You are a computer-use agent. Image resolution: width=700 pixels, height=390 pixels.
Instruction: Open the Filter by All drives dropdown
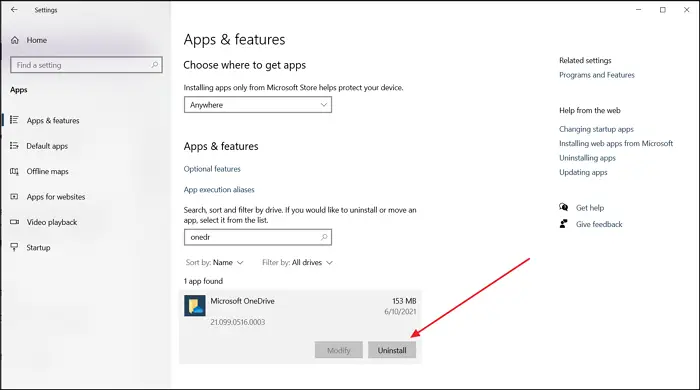click(297, 262)
